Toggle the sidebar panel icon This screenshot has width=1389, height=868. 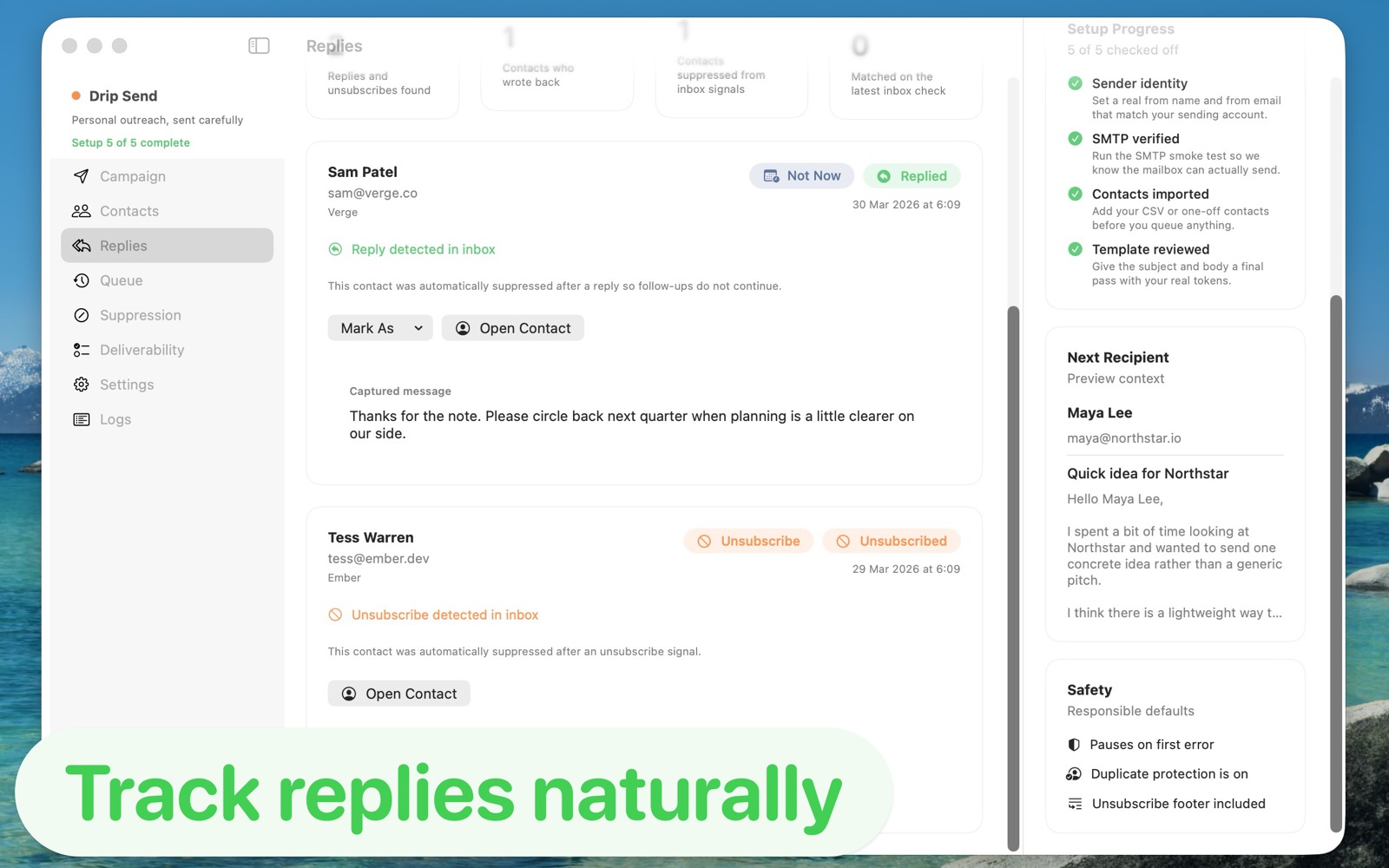click(259, 46)
